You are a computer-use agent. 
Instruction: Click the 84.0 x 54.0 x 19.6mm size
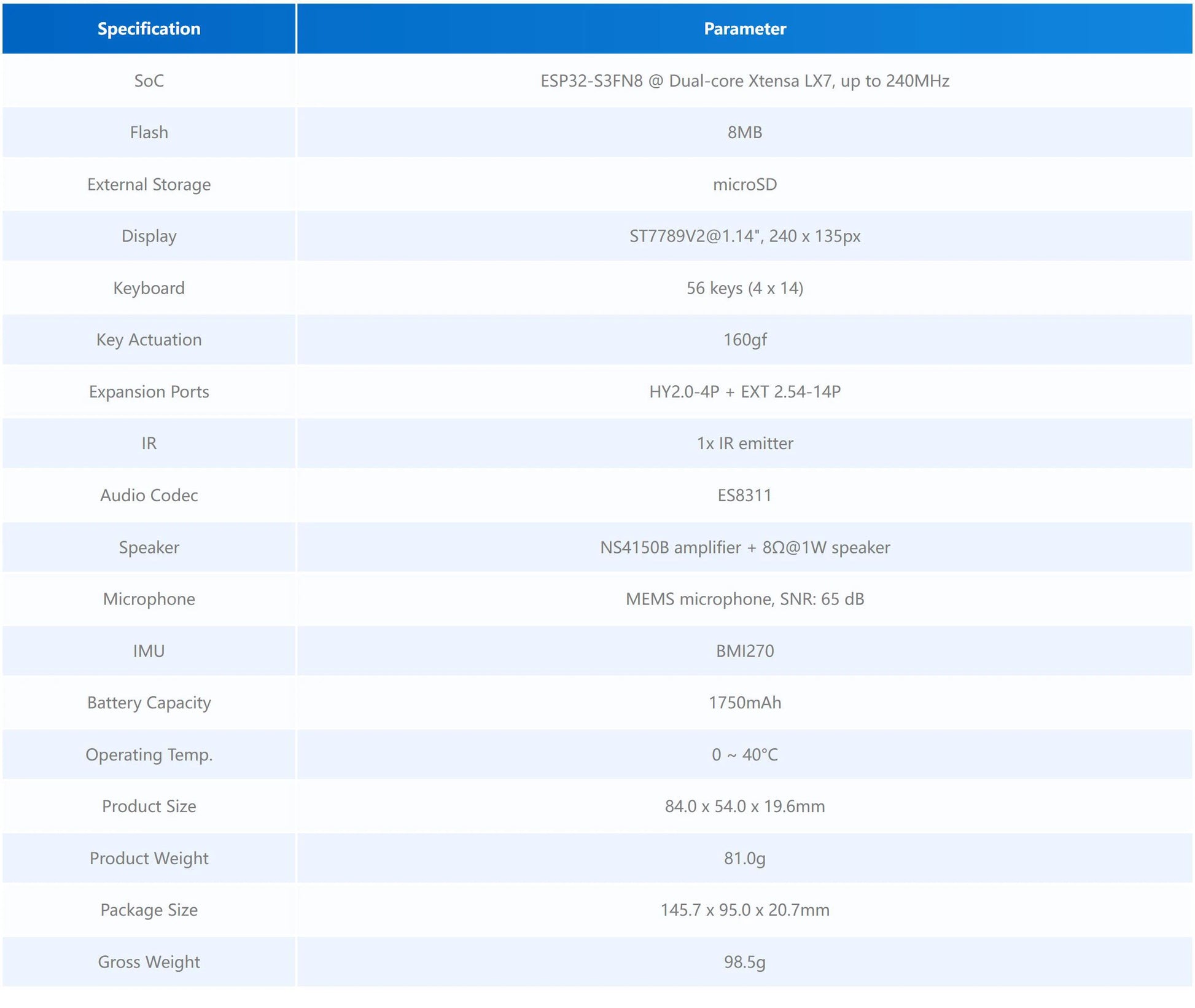(744, 806)
